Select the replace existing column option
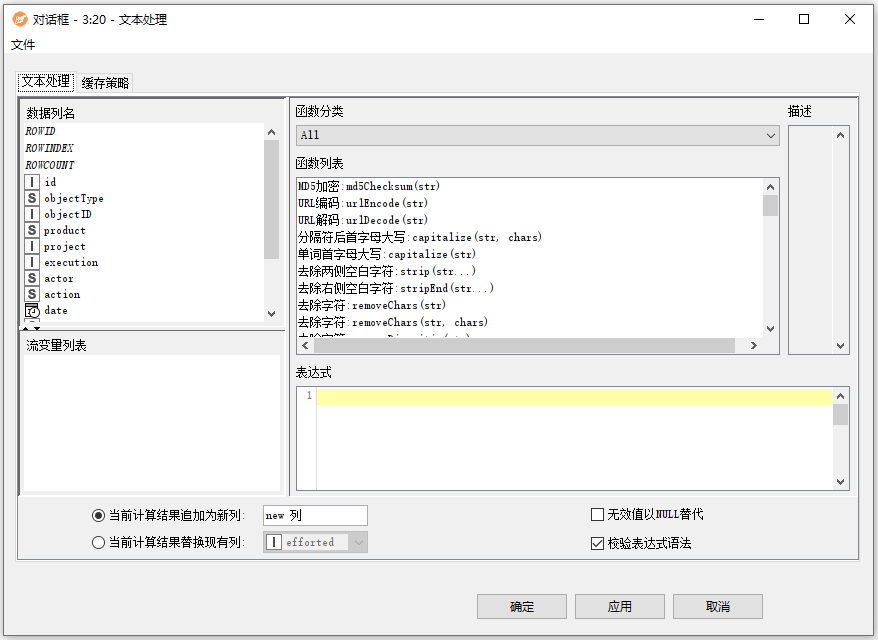 coord(98,543)
